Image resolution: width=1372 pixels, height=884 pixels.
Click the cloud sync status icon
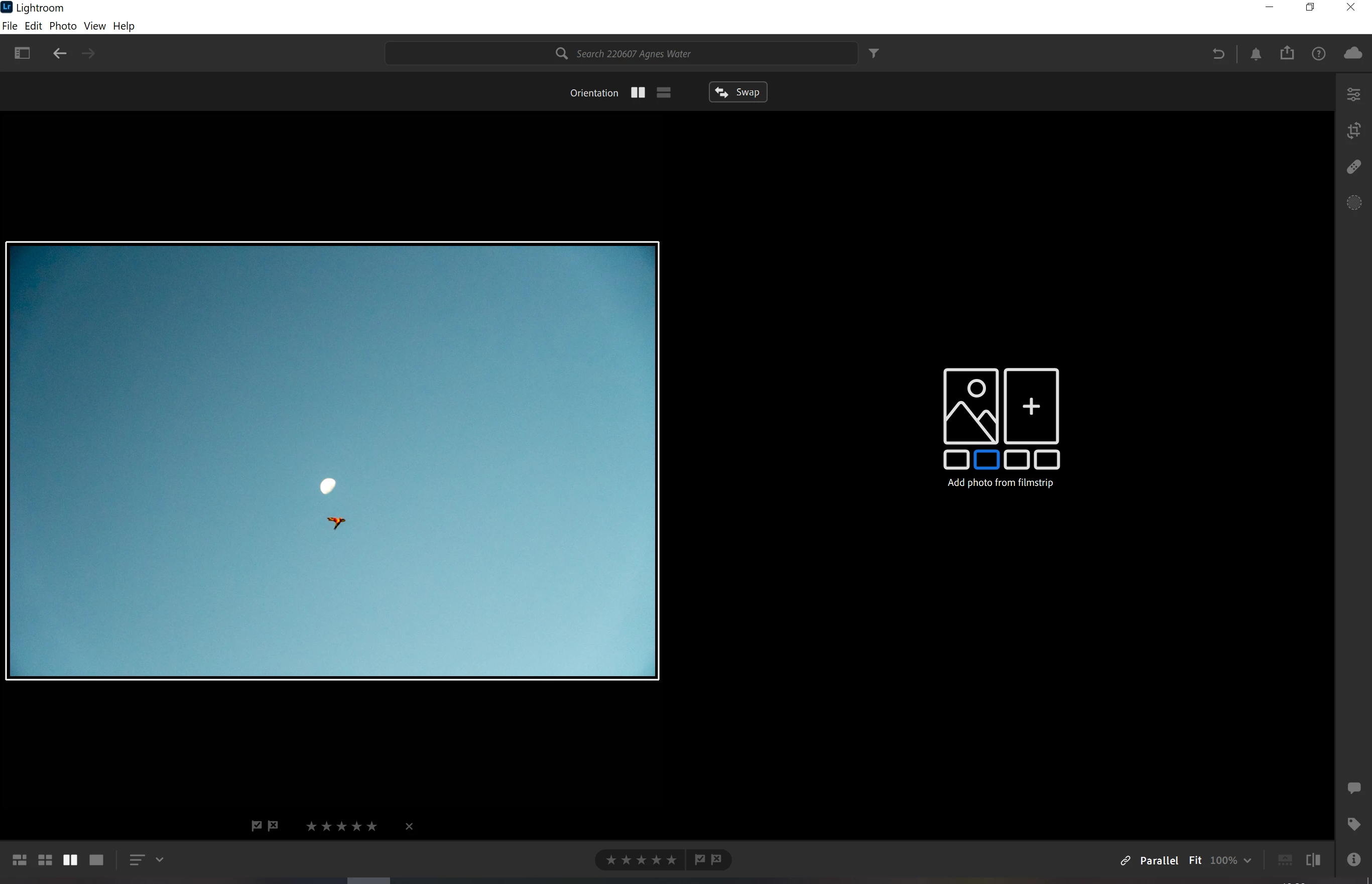(1352, 53)
